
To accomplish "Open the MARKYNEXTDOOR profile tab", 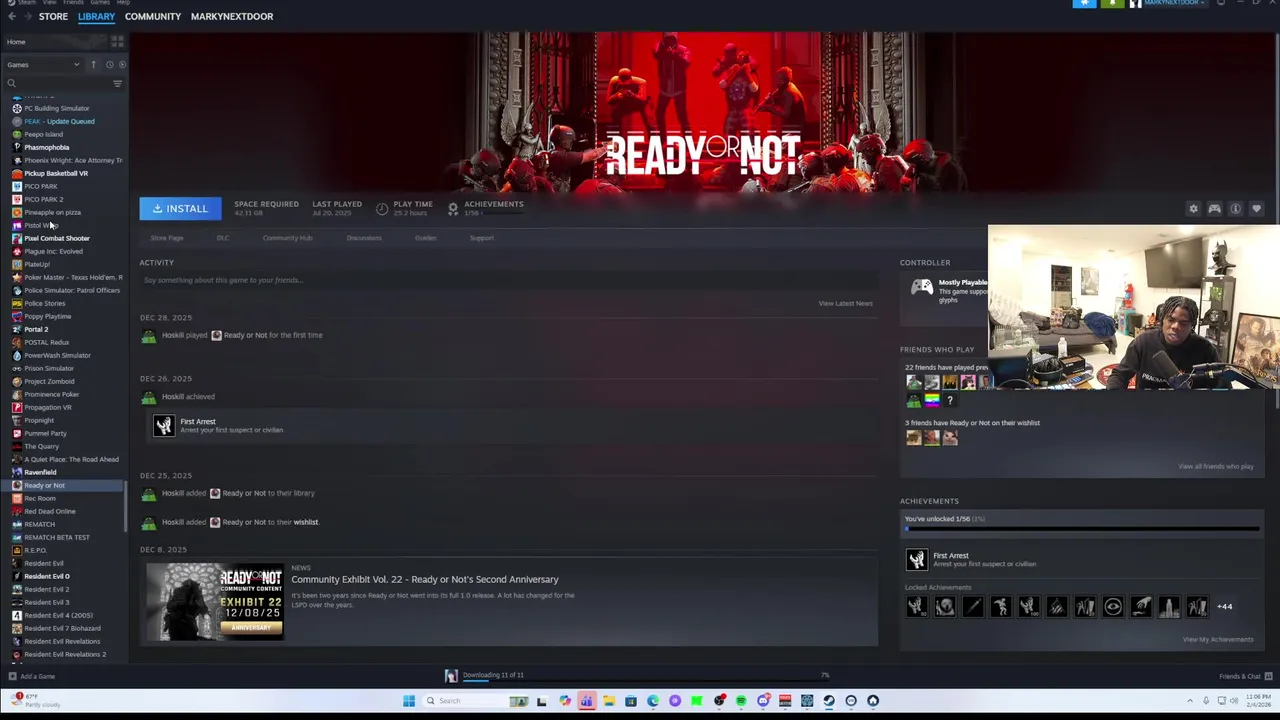I will 232,17.
